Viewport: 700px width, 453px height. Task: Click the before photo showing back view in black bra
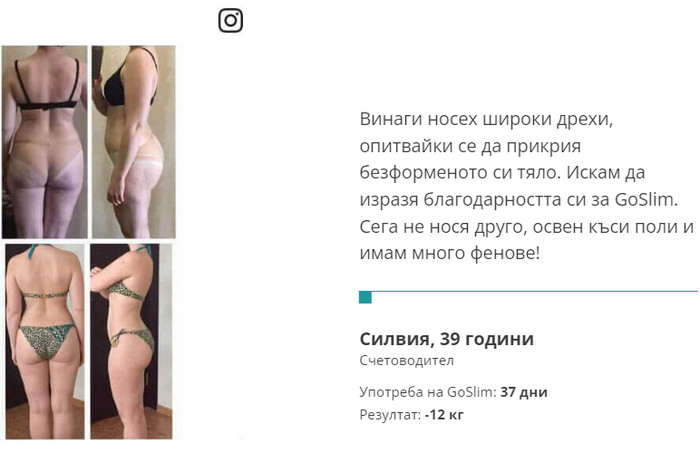[x=44, y=141]
